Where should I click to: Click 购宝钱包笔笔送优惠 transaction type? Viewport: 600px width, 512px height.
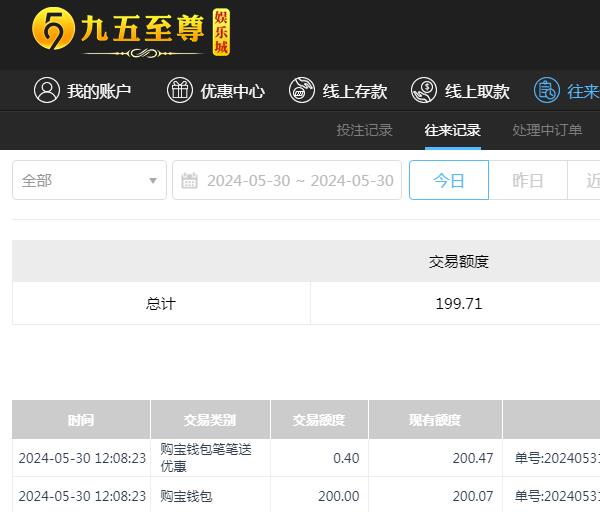205,458
